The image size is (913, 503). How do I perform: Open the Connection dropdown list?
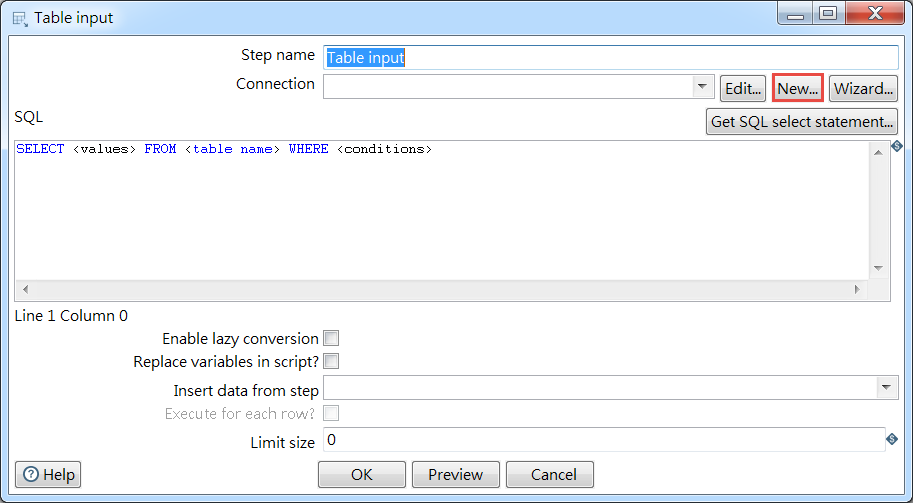pyautogui.click(x=703, y=87)
